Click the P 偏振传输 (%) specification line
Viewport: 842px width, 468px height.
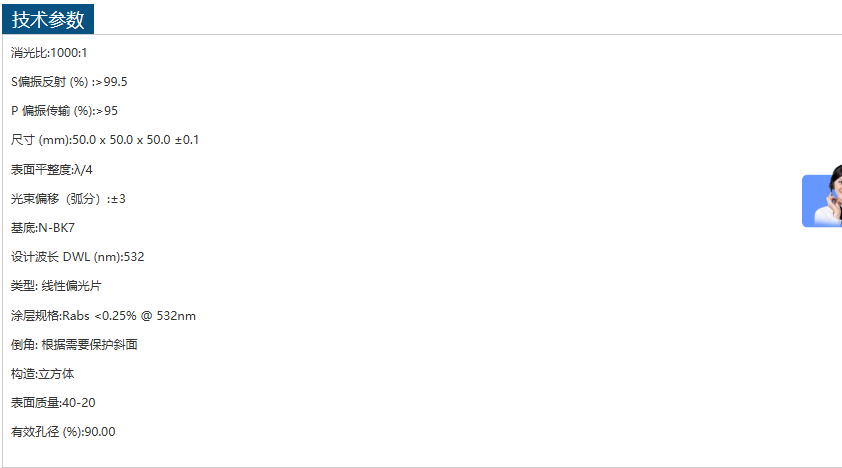point(64,111)
